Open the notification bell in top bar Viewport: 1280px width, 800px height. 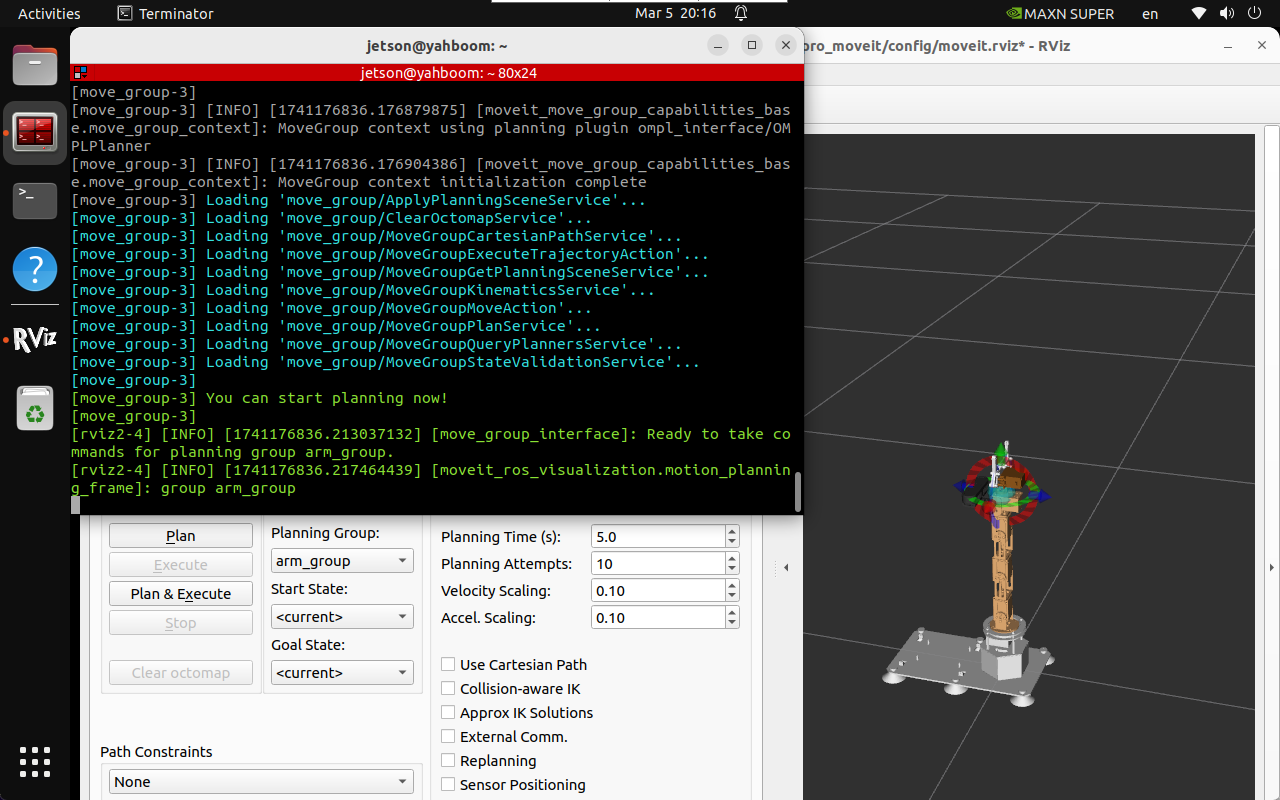741,14
